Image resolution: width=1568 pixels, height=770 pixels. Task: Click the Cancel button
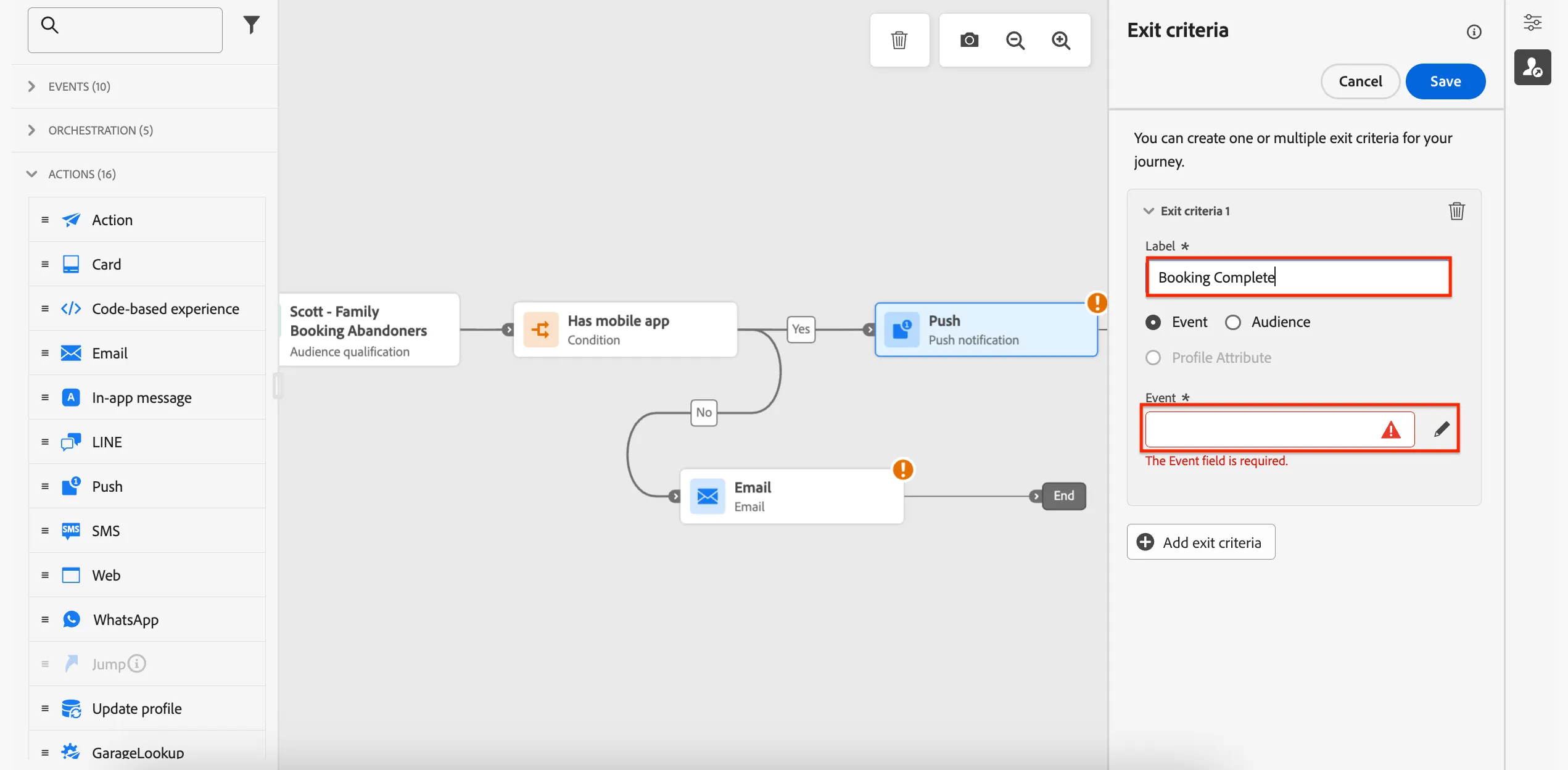[1360, 81]
